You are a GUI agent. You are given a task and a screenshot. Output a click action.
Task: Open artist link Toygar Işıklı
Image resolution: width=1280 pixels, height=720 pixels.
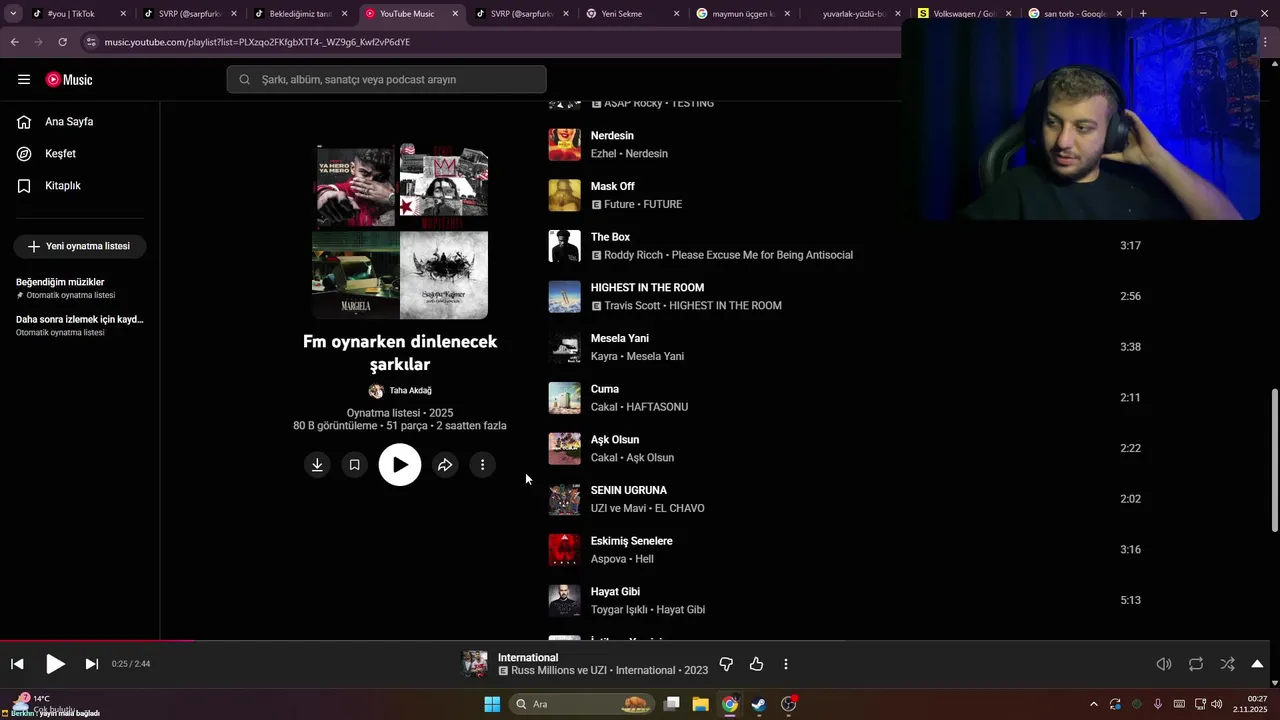tap(618, 610)
